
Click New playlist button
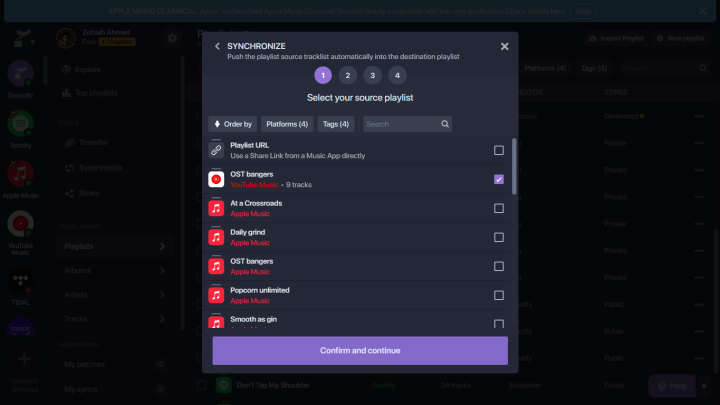[681, 38]
